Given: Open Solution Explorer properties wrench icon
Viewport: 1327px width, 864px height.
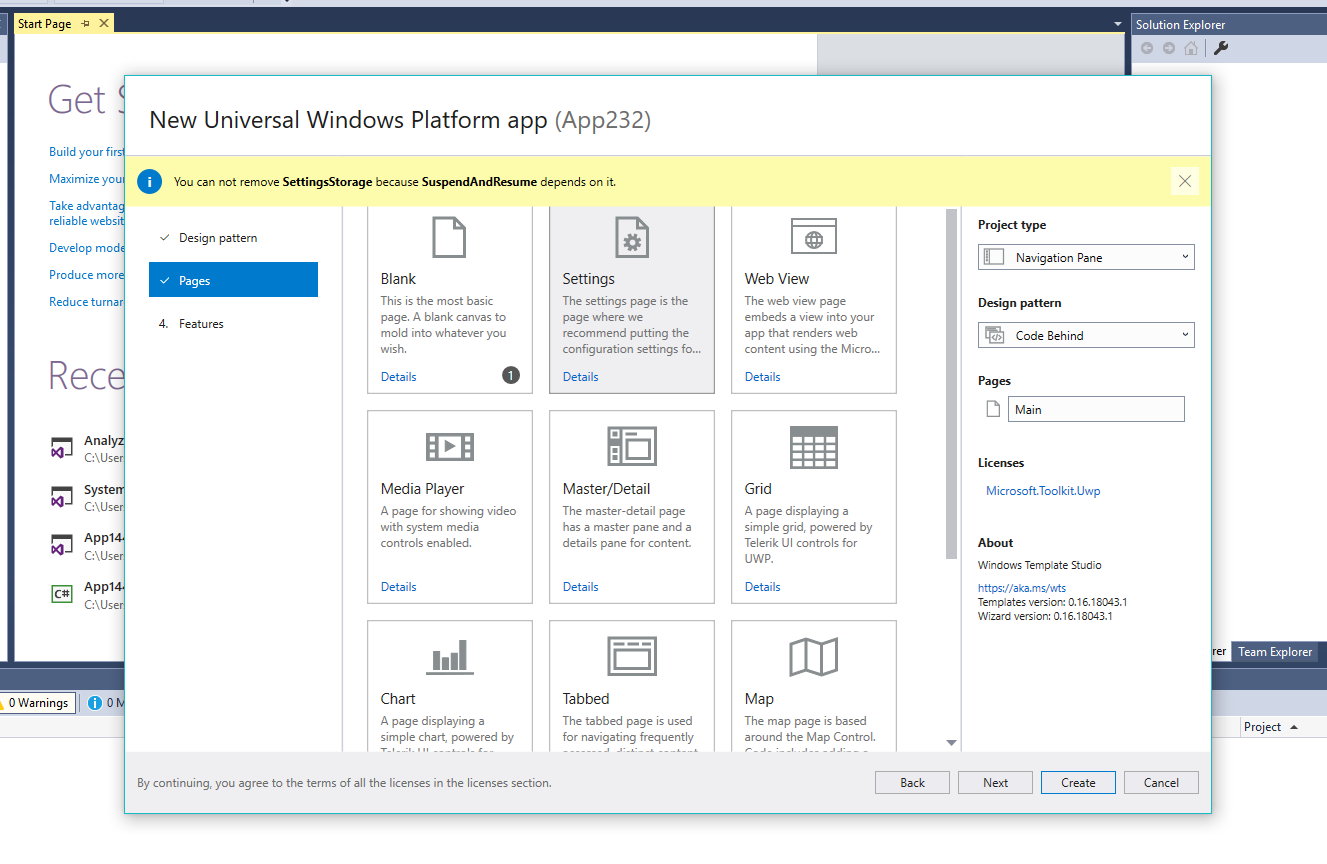Looking at the screenshot, I should [1221, 47].
